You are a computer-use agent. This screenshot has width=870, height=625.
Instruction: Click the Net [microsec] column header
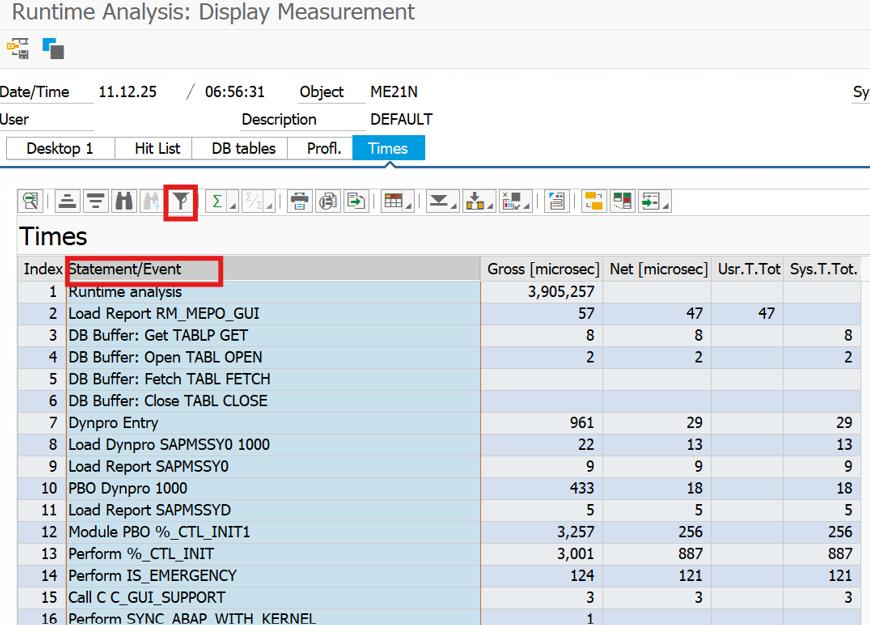(x=658, y=269)
